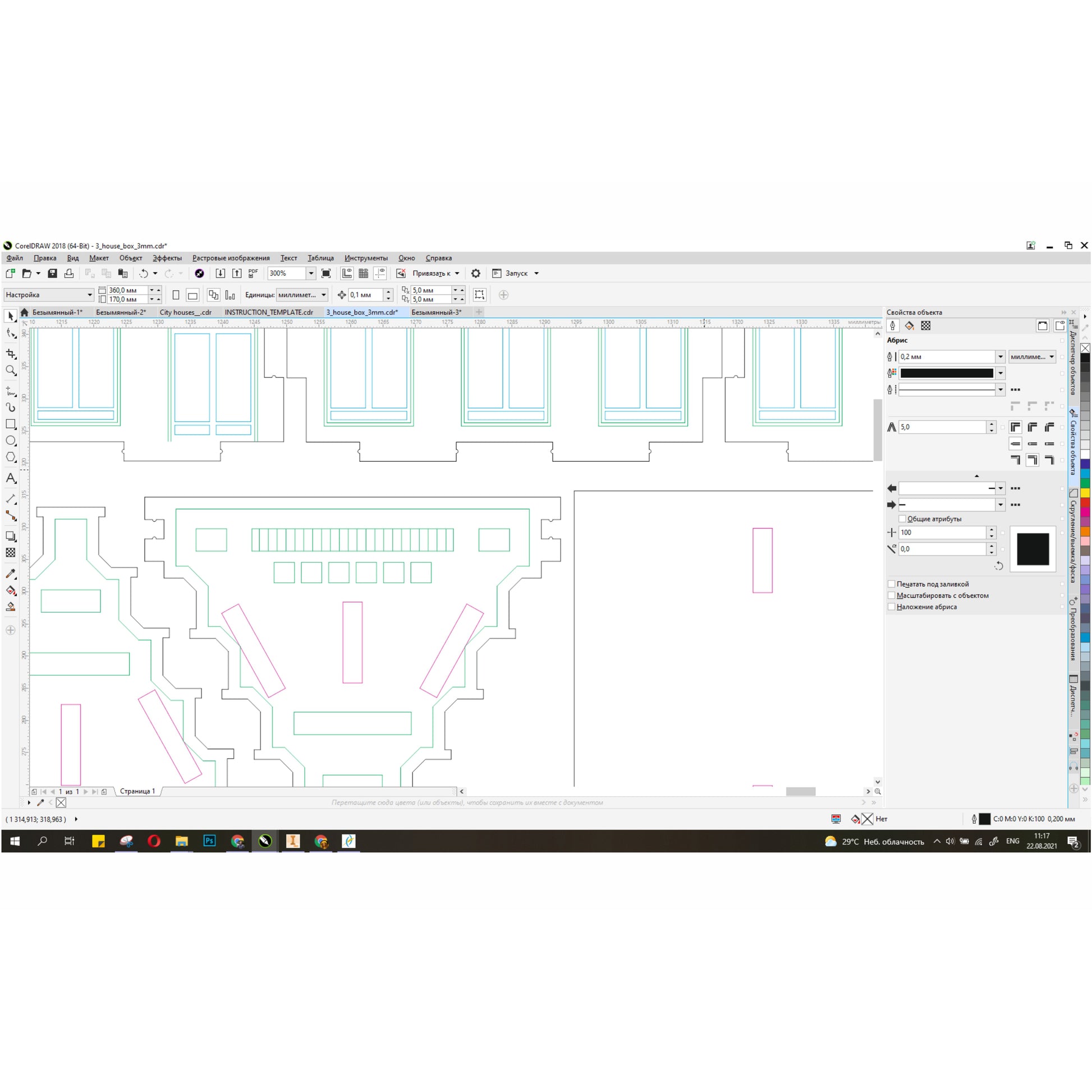Click the Save icon in toolbar
The width and height of the screenshot is (1092, 1092).
click(x=53, y=274)
